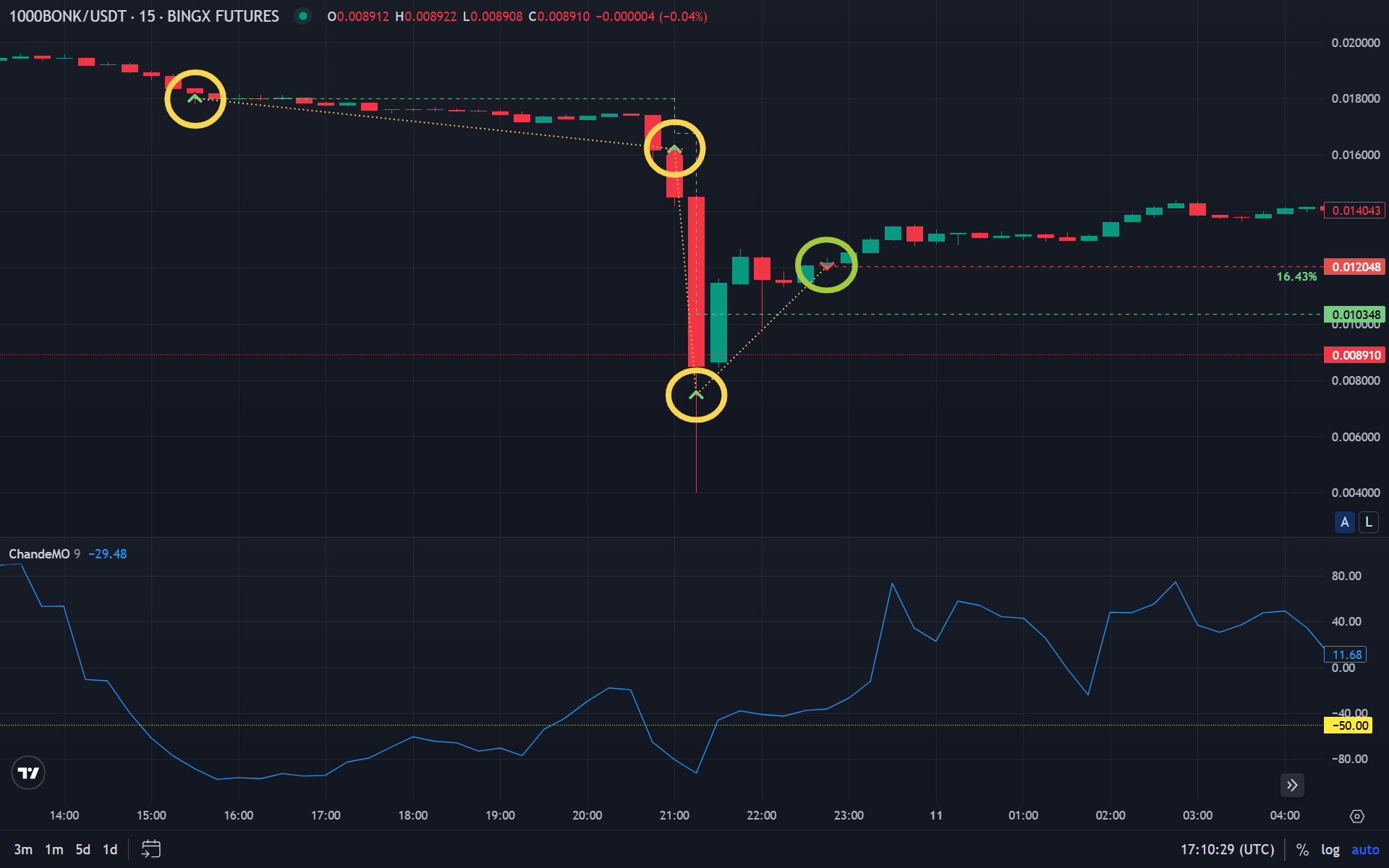Click the ChandeMO 9 indicator title
The height and width of the screenshot is (868, 1389).
pyautogui.click(x=40, y=553)
